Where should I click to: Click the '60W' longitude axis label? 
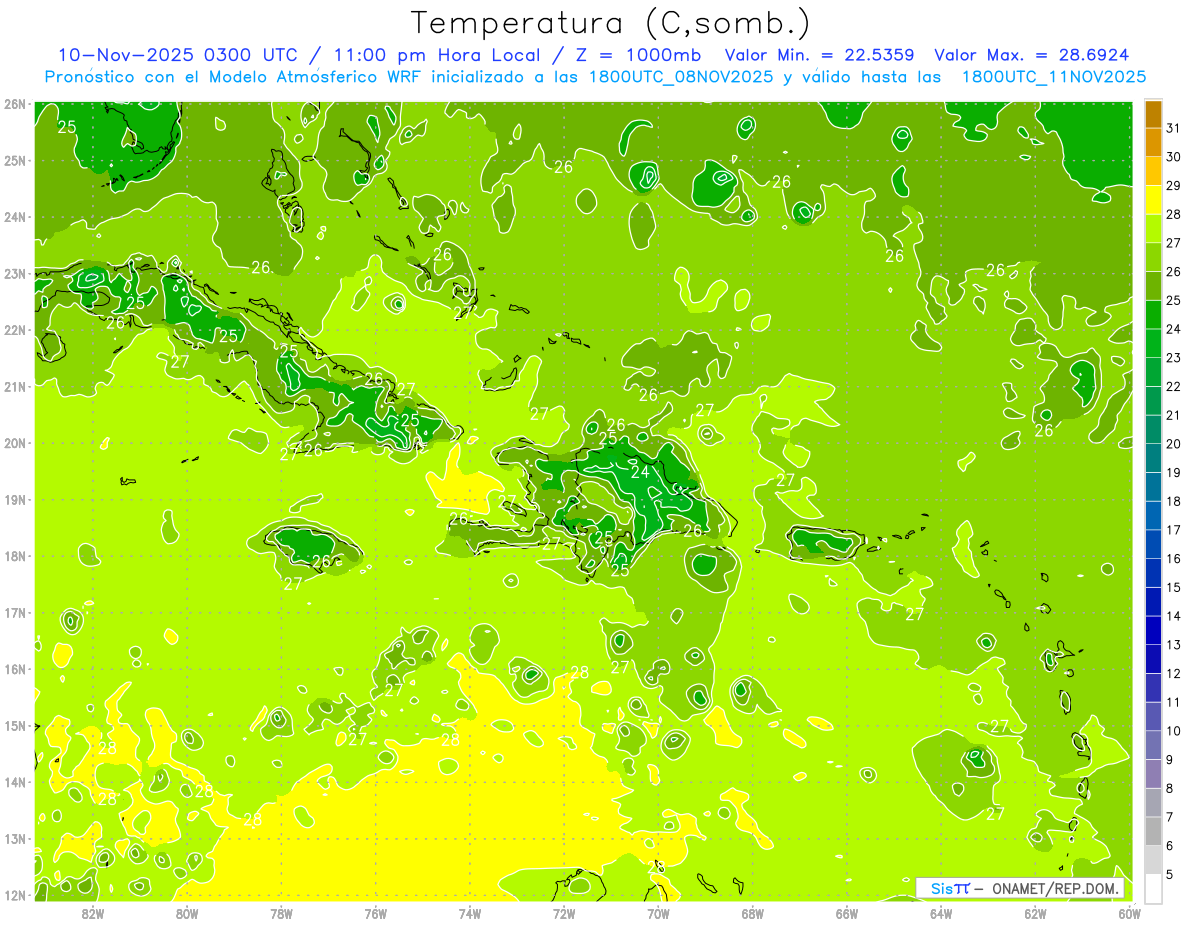tap(1130, 913)
